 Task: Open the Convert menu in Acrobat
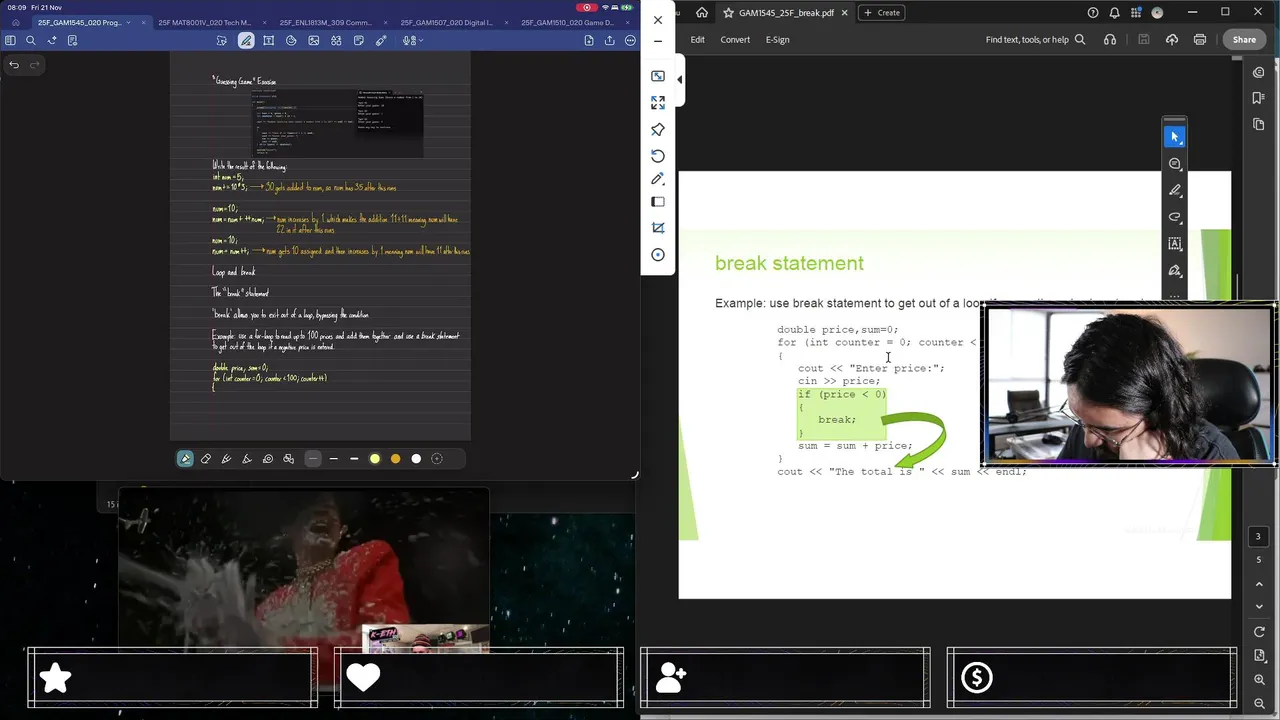[x=735, y=40]
